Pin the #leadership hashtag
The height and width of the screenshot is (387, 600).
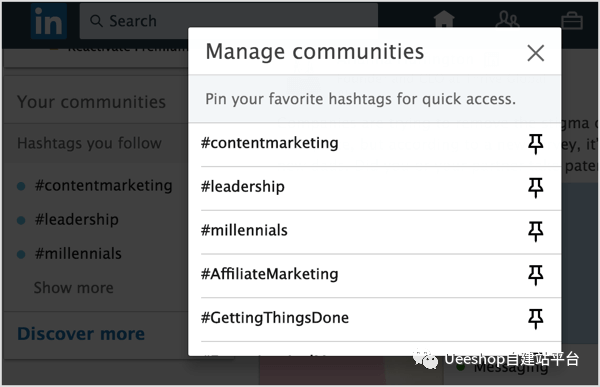[x=535, y=188]
